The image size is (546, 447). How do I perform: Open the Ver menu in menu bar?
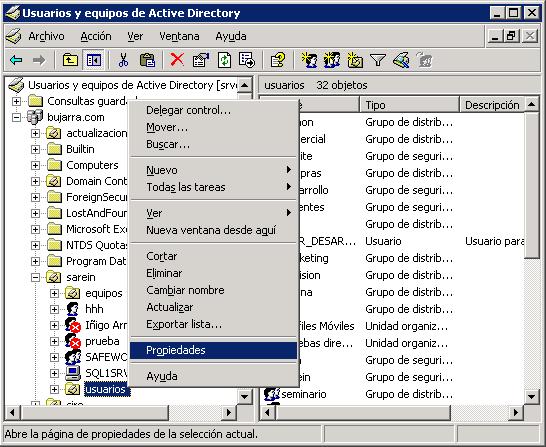point(135,36)
